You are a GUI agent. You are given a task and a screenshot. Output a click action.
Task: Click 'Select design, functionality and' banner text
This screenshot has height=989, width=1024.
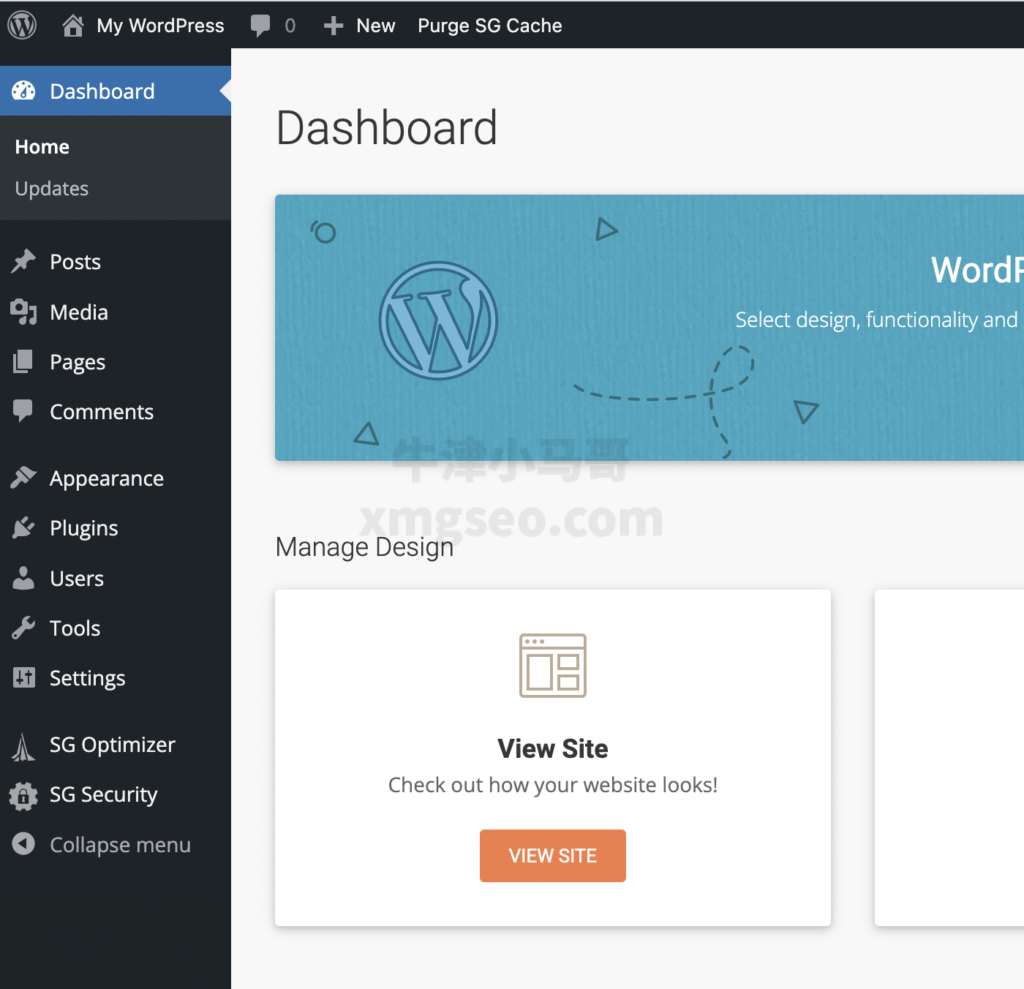(876, 320)
